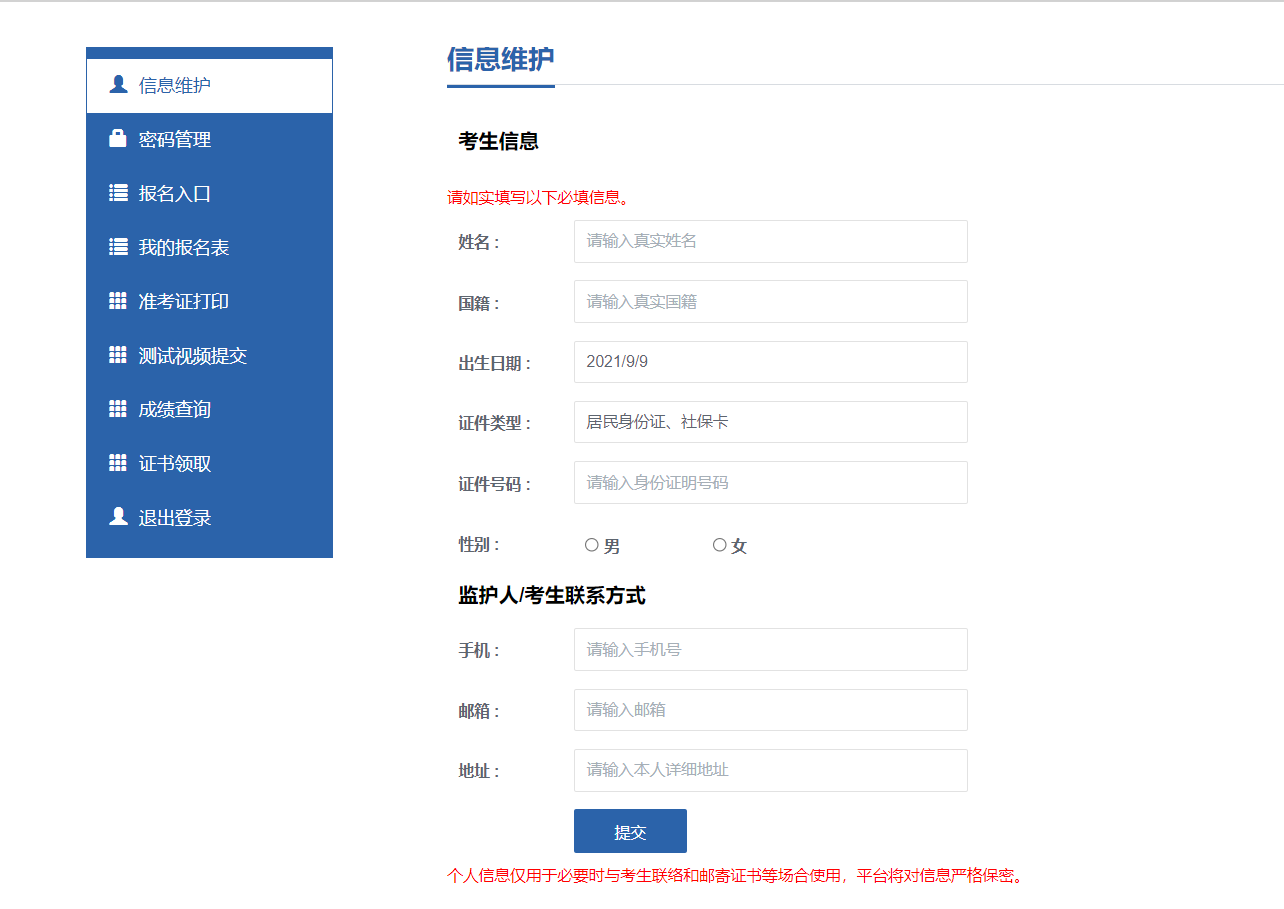
Task: Click the grid icon beside 成绩查询
Action: (x=118, y=409)
